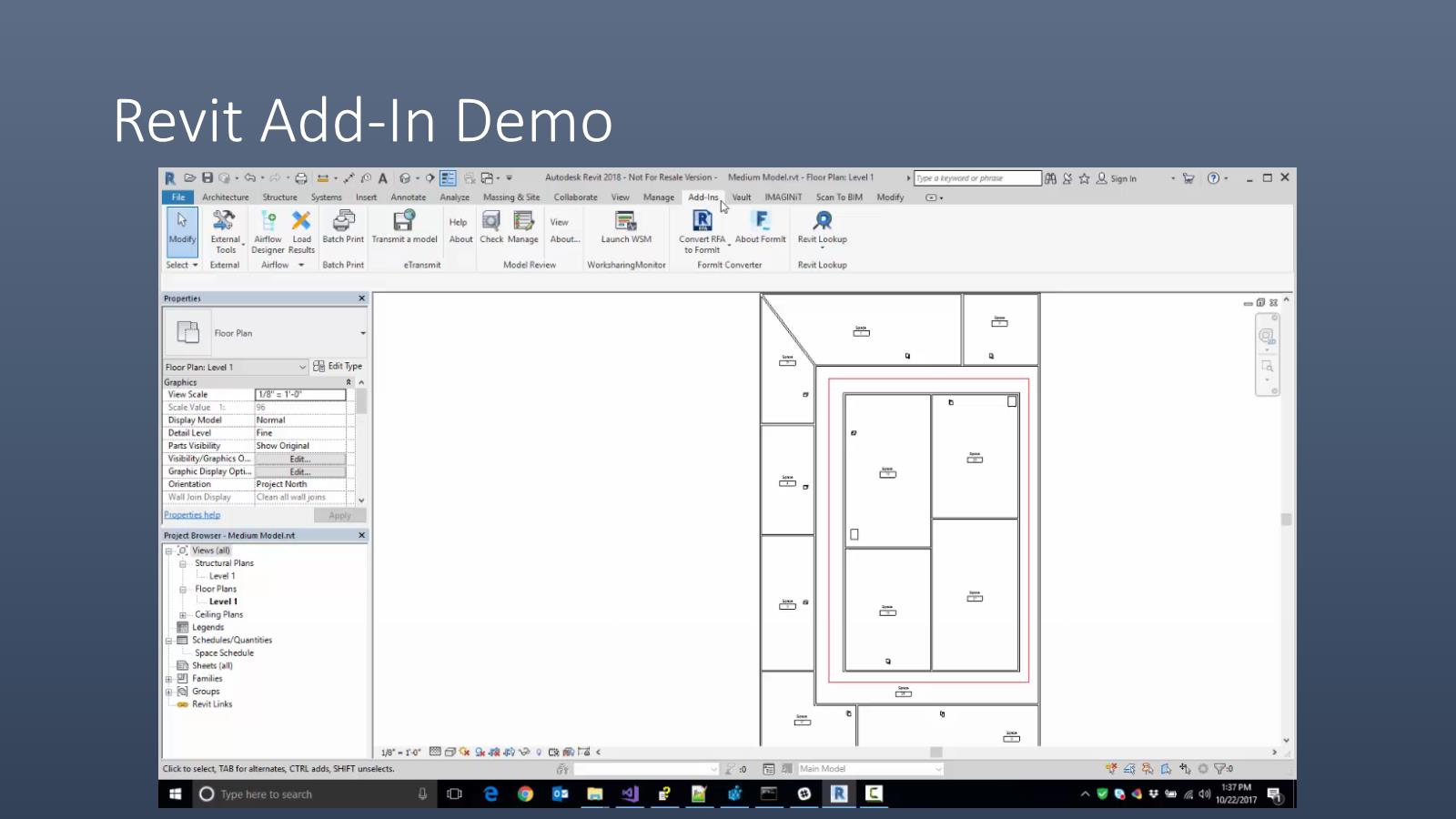Expand the Ceiling Plans tree node
The width and height of the screenshot is (1456, 819).
(183, 615)
